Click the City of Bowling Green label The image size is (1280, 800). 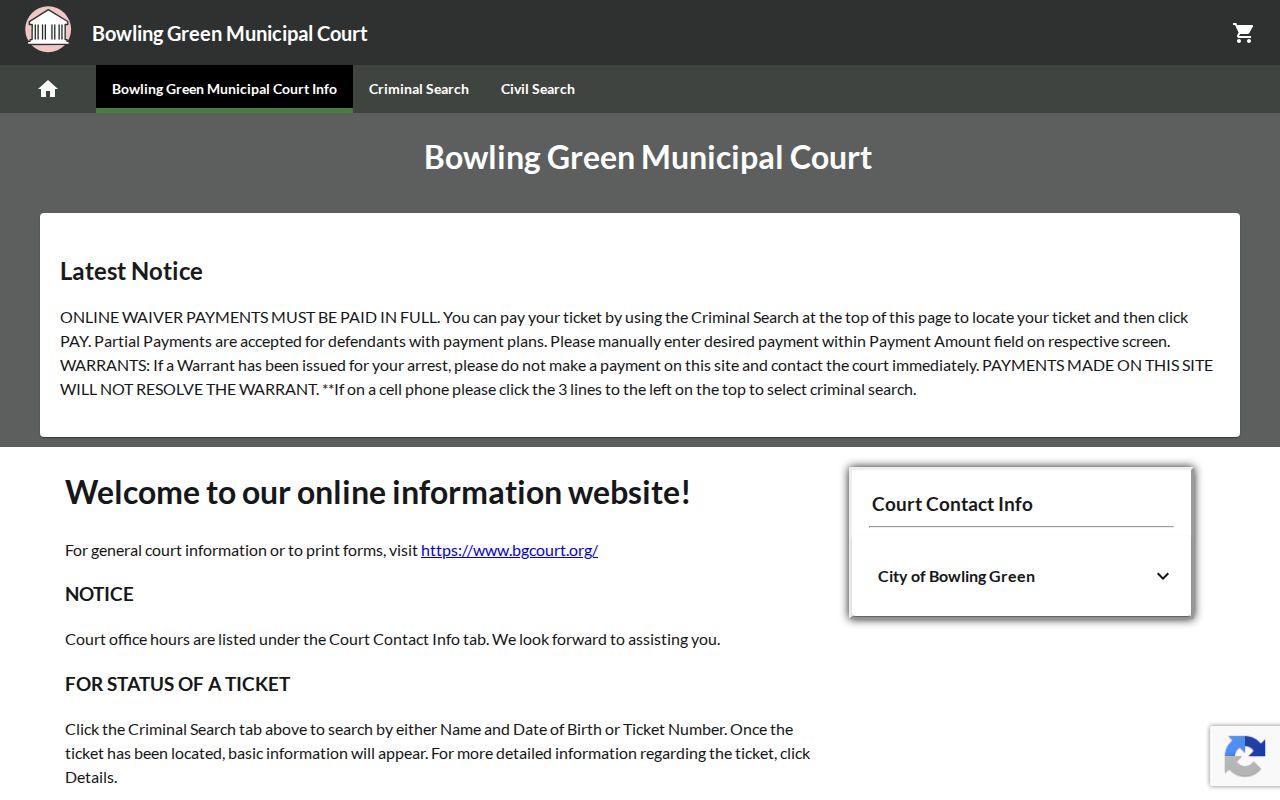(x=956, y=576)
